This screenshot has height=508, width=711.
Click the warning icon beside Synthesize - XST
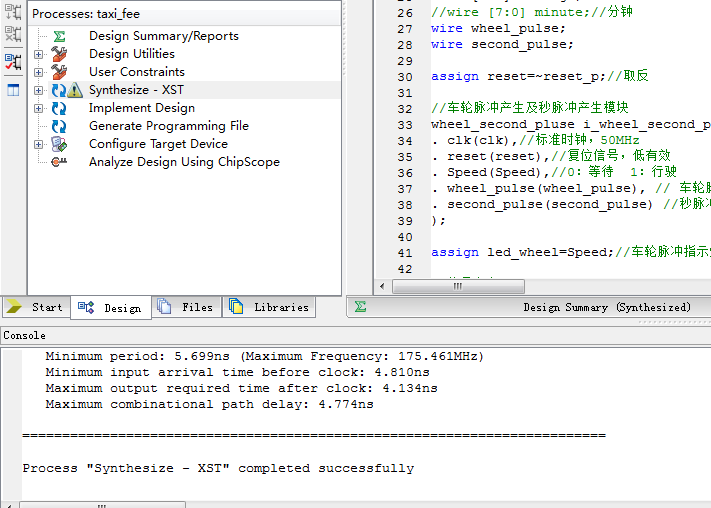coord(75,90)
